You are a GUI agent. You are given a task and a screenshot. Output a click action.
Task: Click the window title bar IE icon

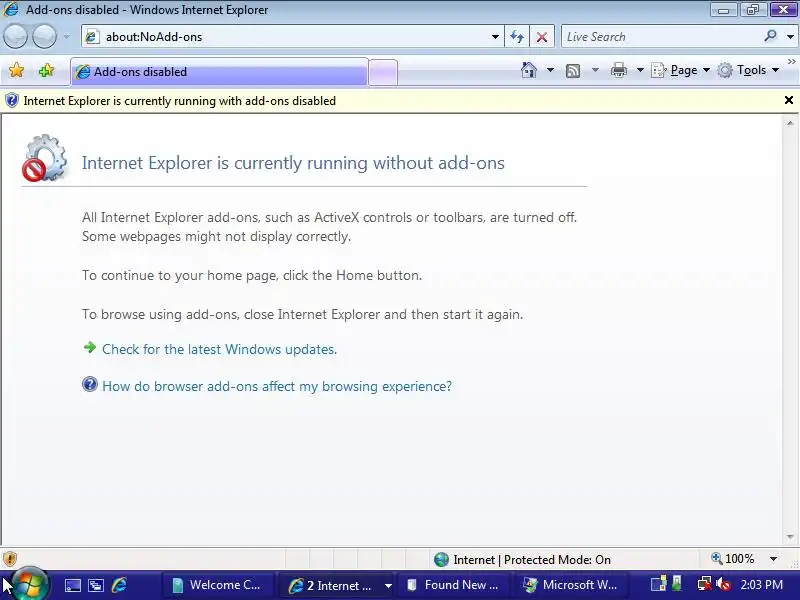point(11,9)
